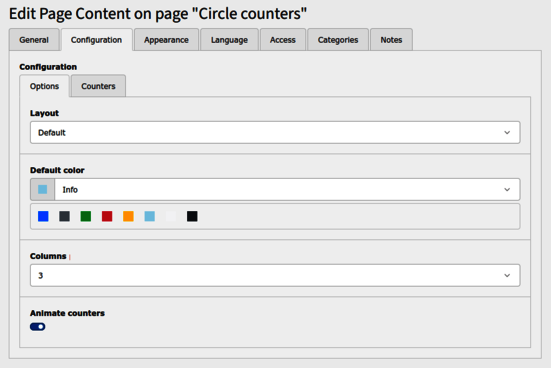Open the Notes tab
Screen dimensions: 551x368
pos(391,40)
